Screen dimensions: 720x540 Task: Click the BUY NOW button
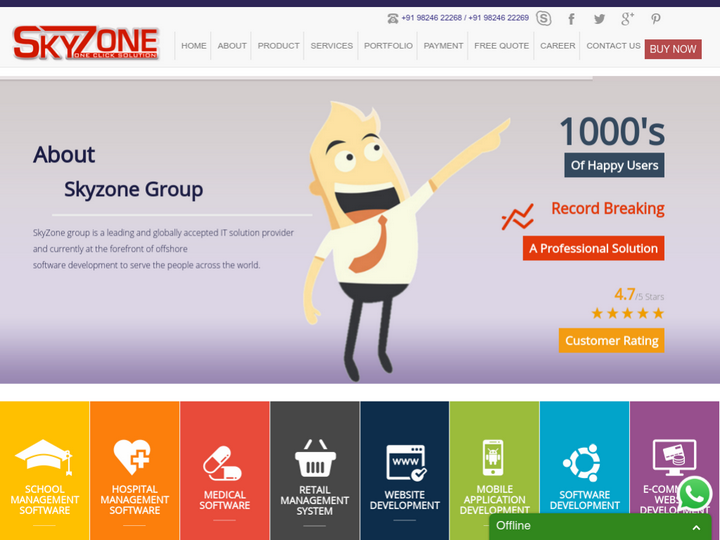click(x=672, y=49)
